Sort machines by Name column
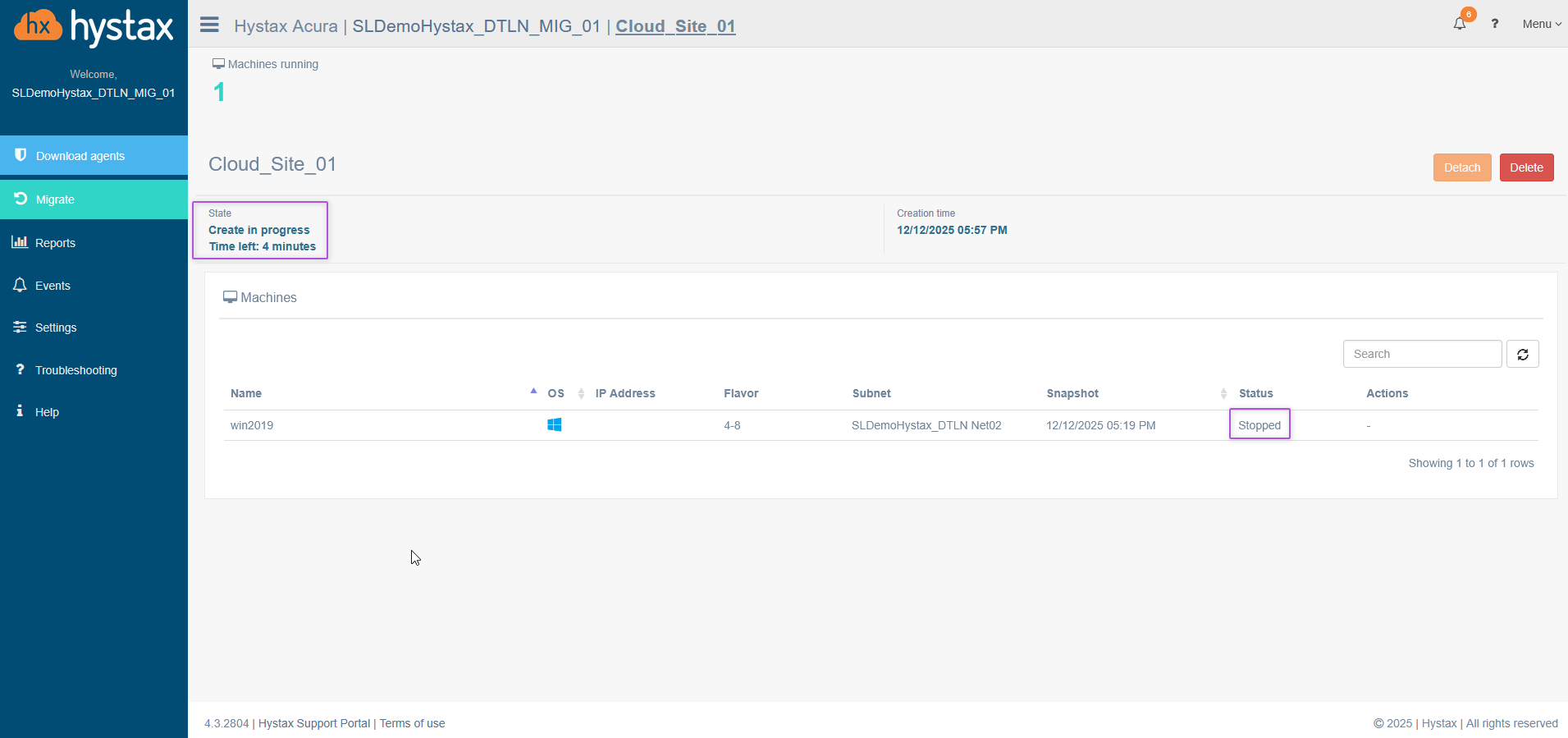This screenshot has width=1568, height=738. [x=246, y=393]
